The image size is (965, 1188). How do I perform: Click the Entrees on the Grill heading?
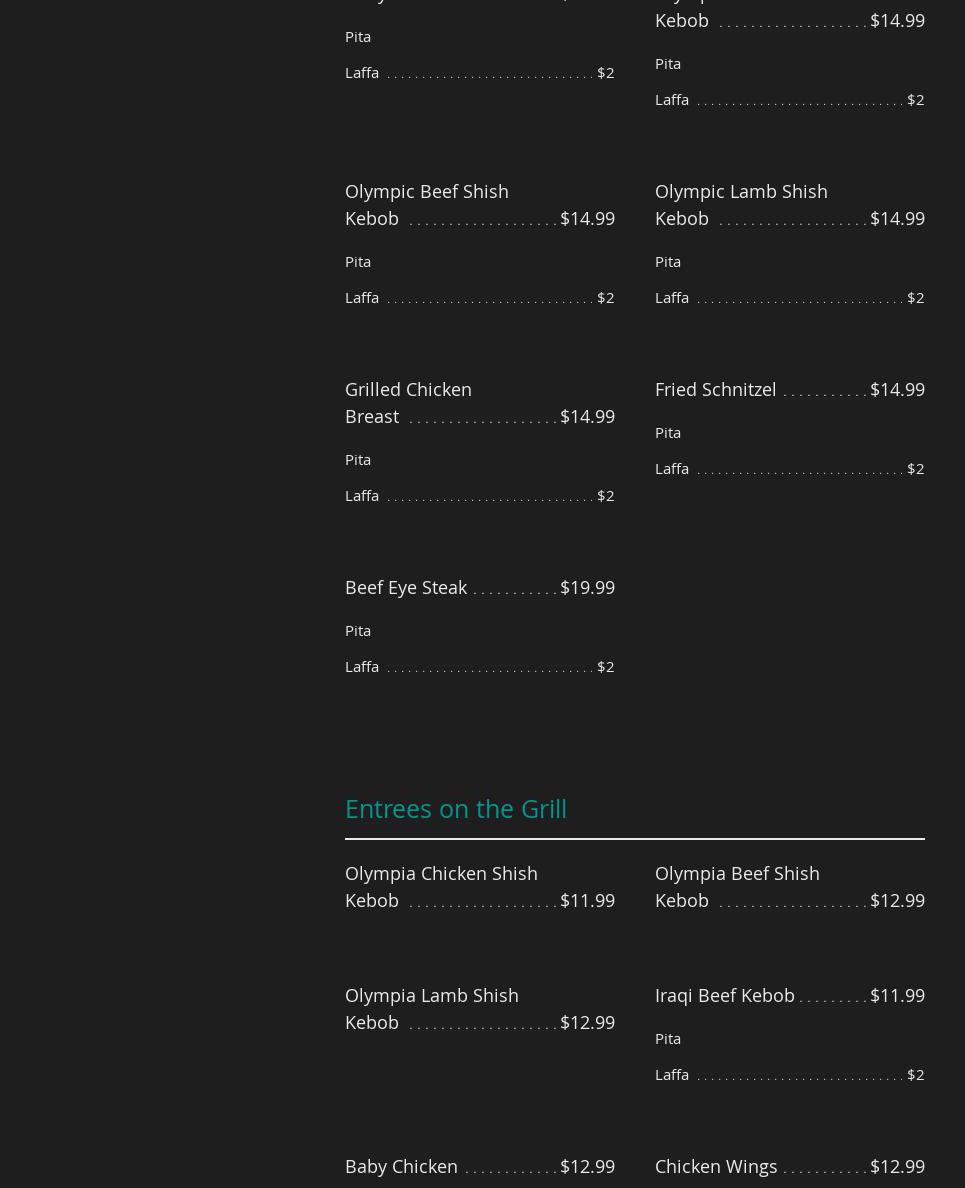[x=456, y=808]
